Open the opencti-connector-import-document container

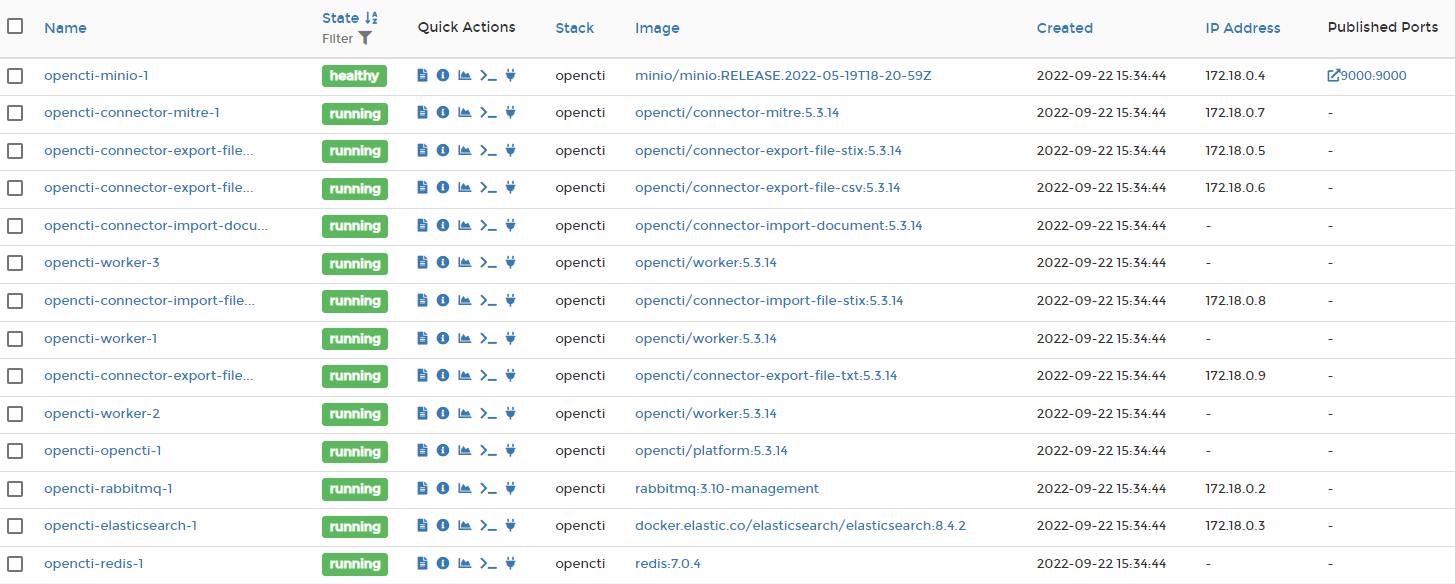pyautogui.click(x=155, y=225)
